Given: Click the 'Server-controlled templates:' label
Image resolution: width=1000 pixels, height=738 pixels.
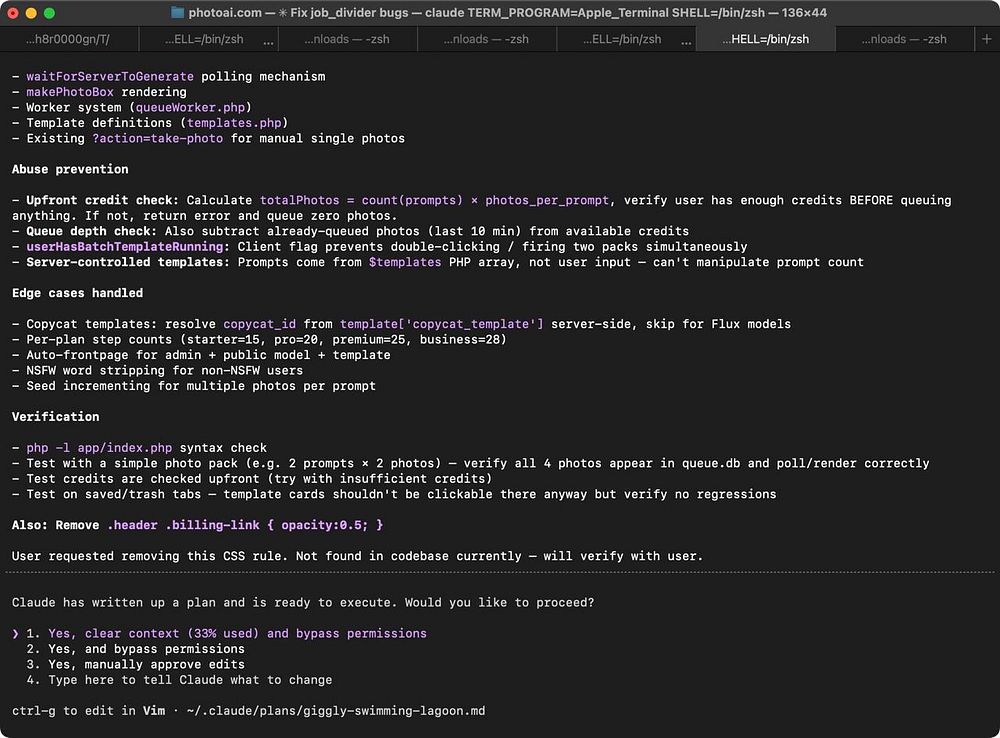Looking at the screenshot, I should (x=128, y=262).
